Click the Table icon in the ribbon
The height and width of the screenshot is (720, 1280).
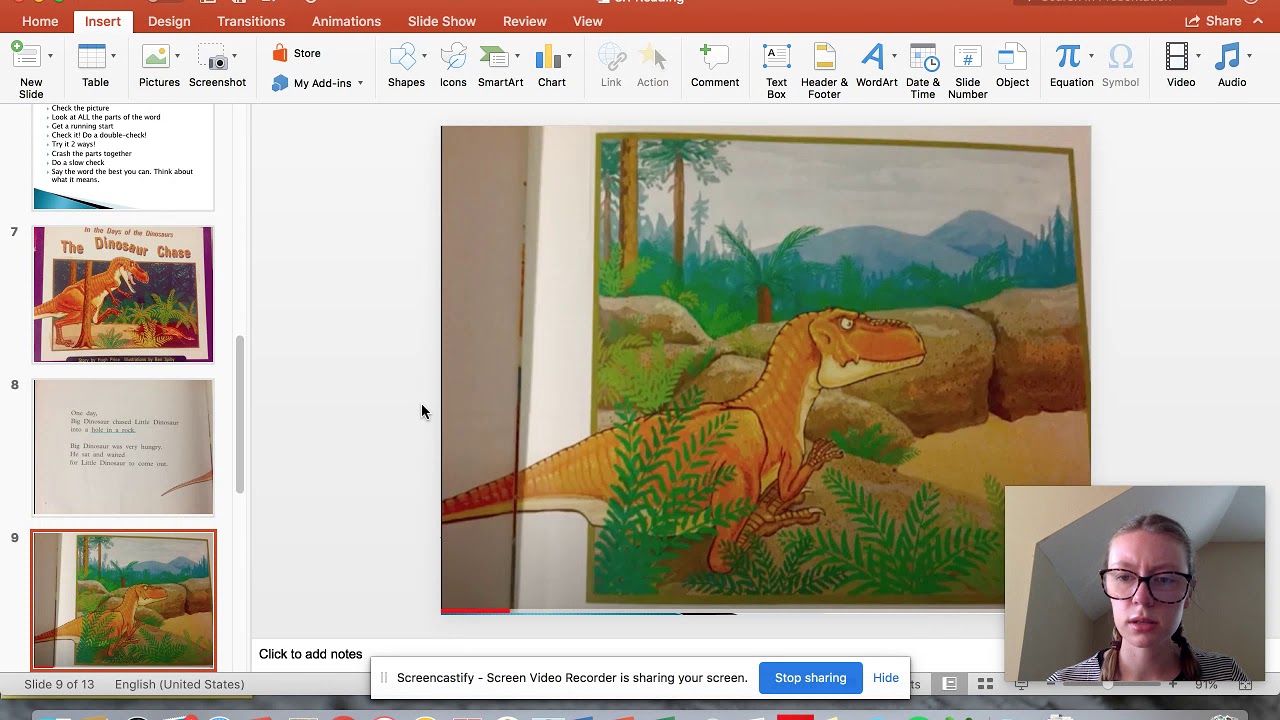92,56
